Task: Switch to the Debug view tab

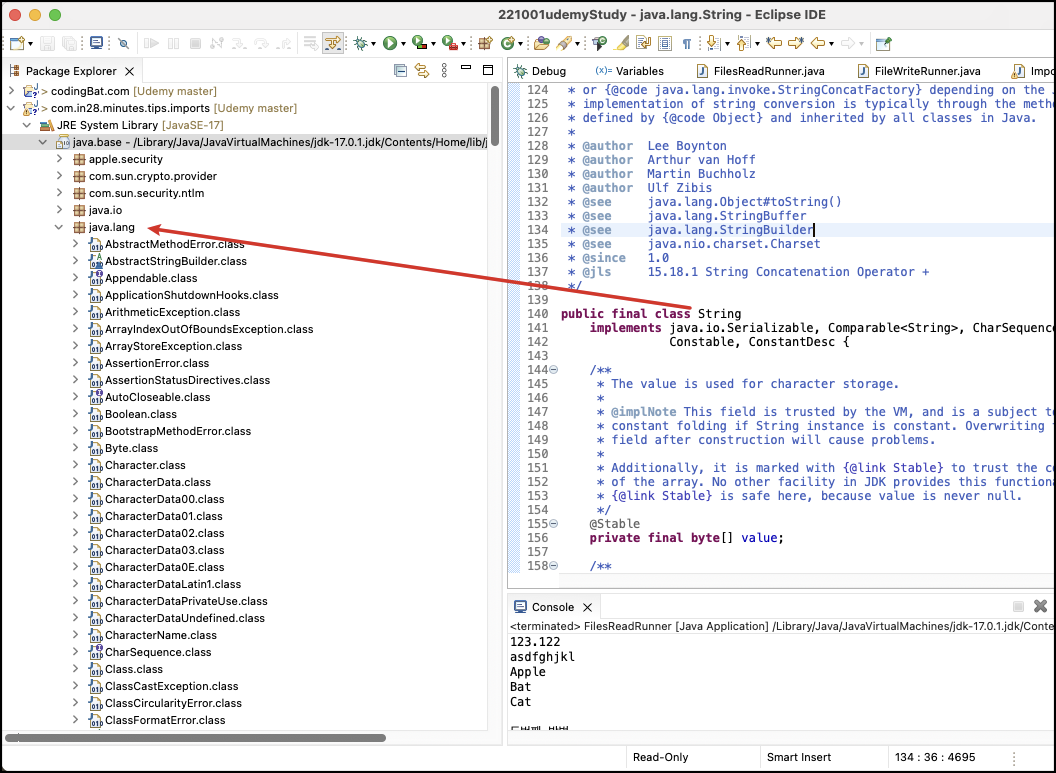Action: 539,71
